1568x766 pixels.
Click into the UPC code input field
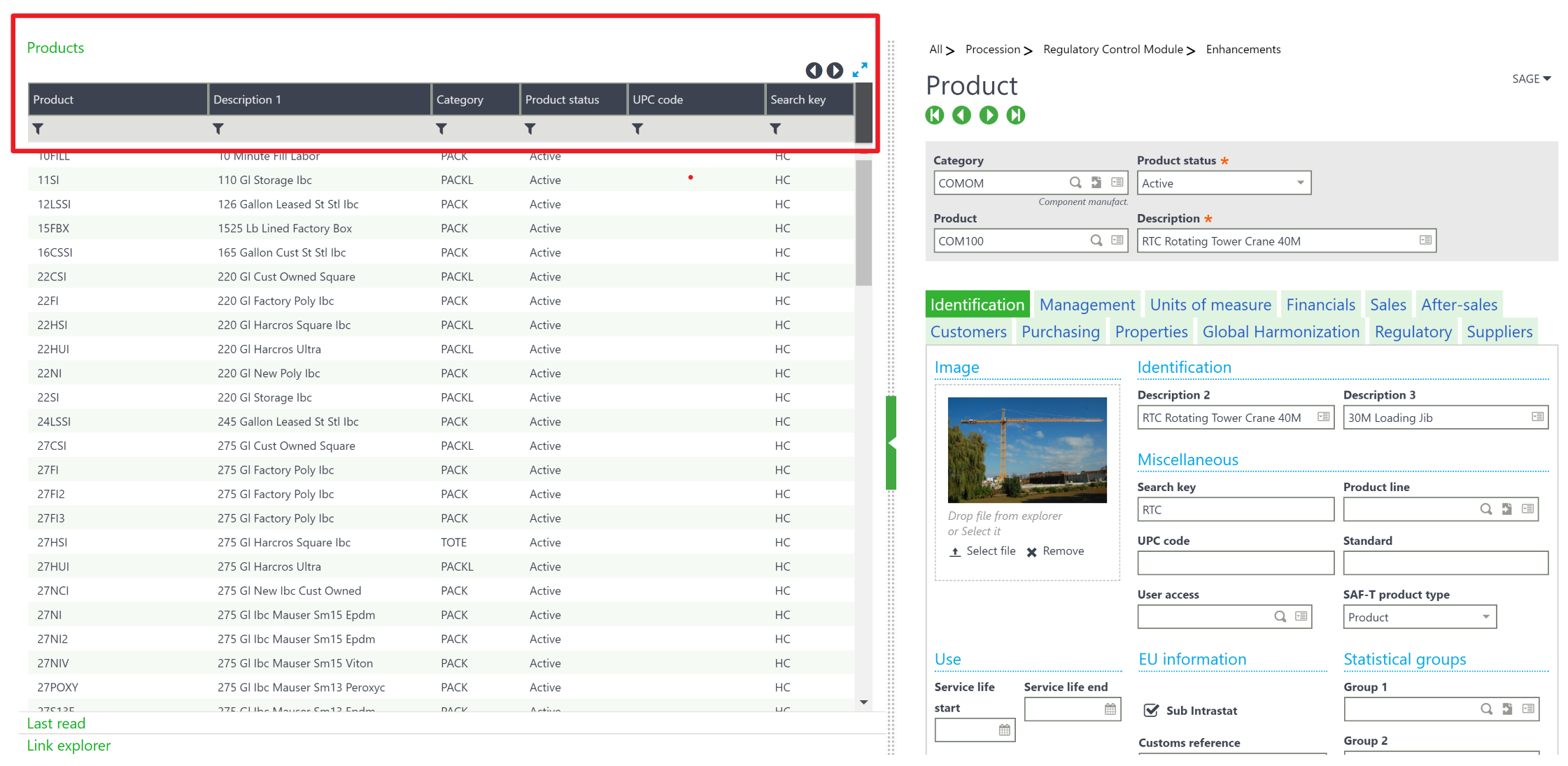click(x=1235, y=563)
